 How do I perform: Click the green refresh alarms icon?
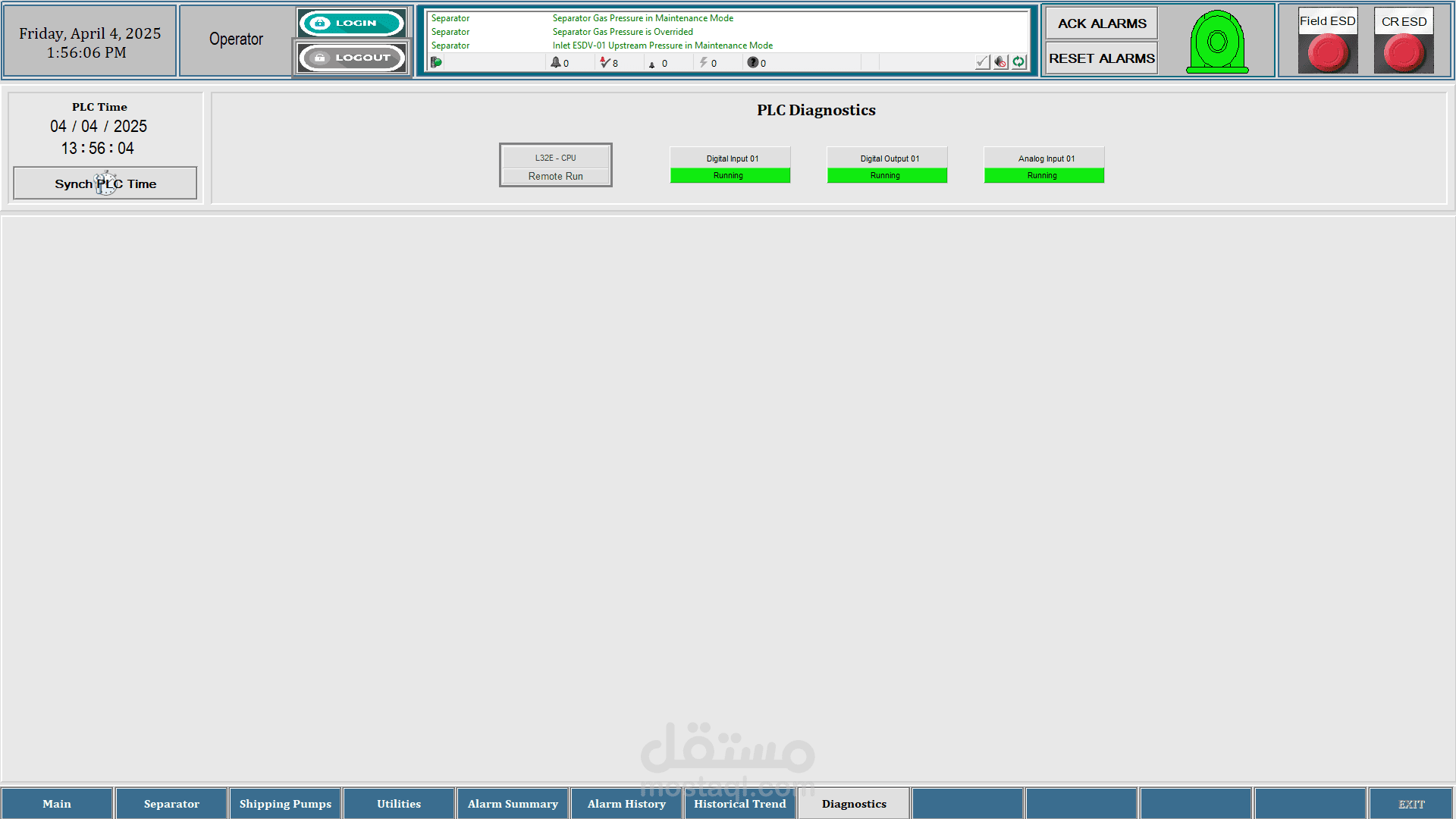click(1018, 62)
